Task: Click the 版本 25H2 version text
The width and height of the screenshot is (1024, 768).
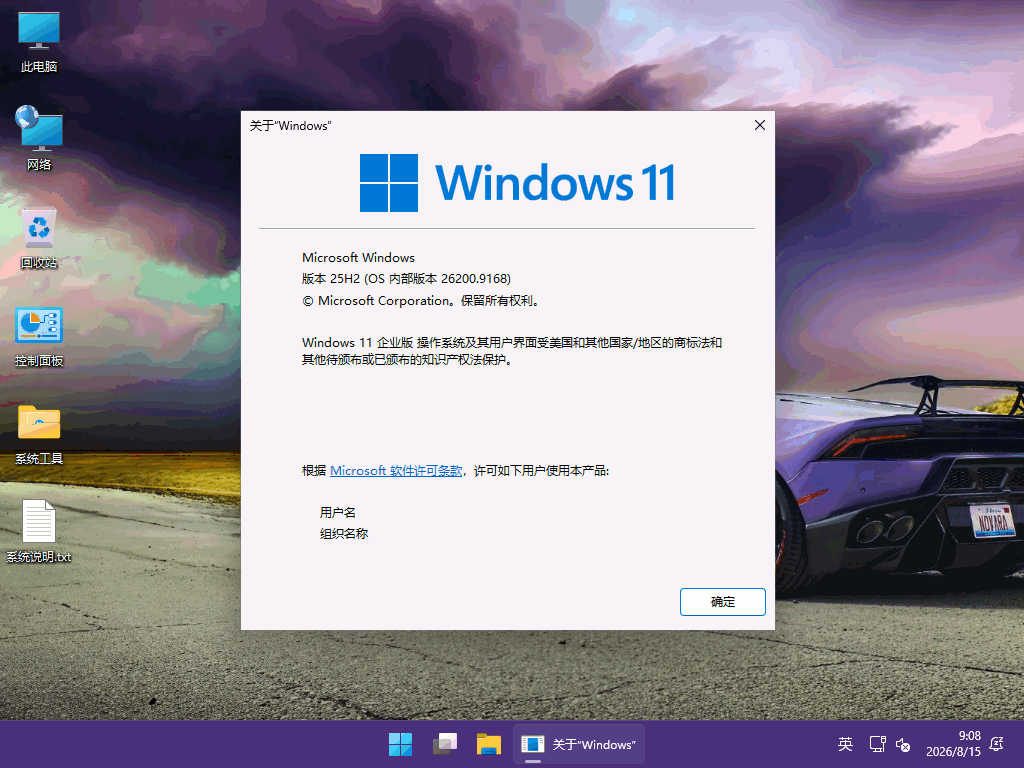Action: point(406,279)
